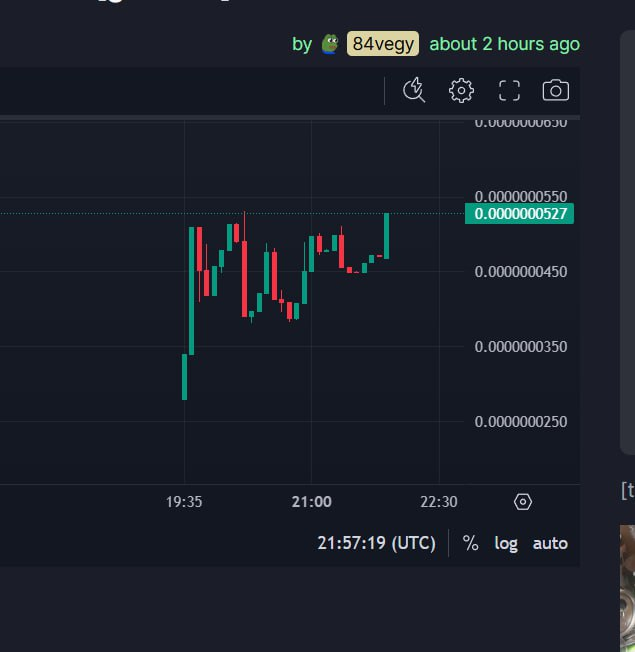This screenshot has width=635, height=652.
Task: Click the 21:00 time axis label
Action: pos(311,502)
